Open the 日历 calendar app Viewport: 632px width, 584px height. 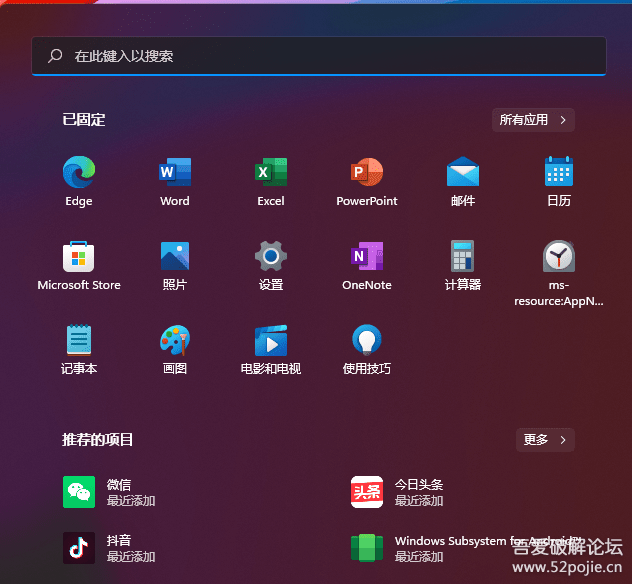[x=559, y=173]
